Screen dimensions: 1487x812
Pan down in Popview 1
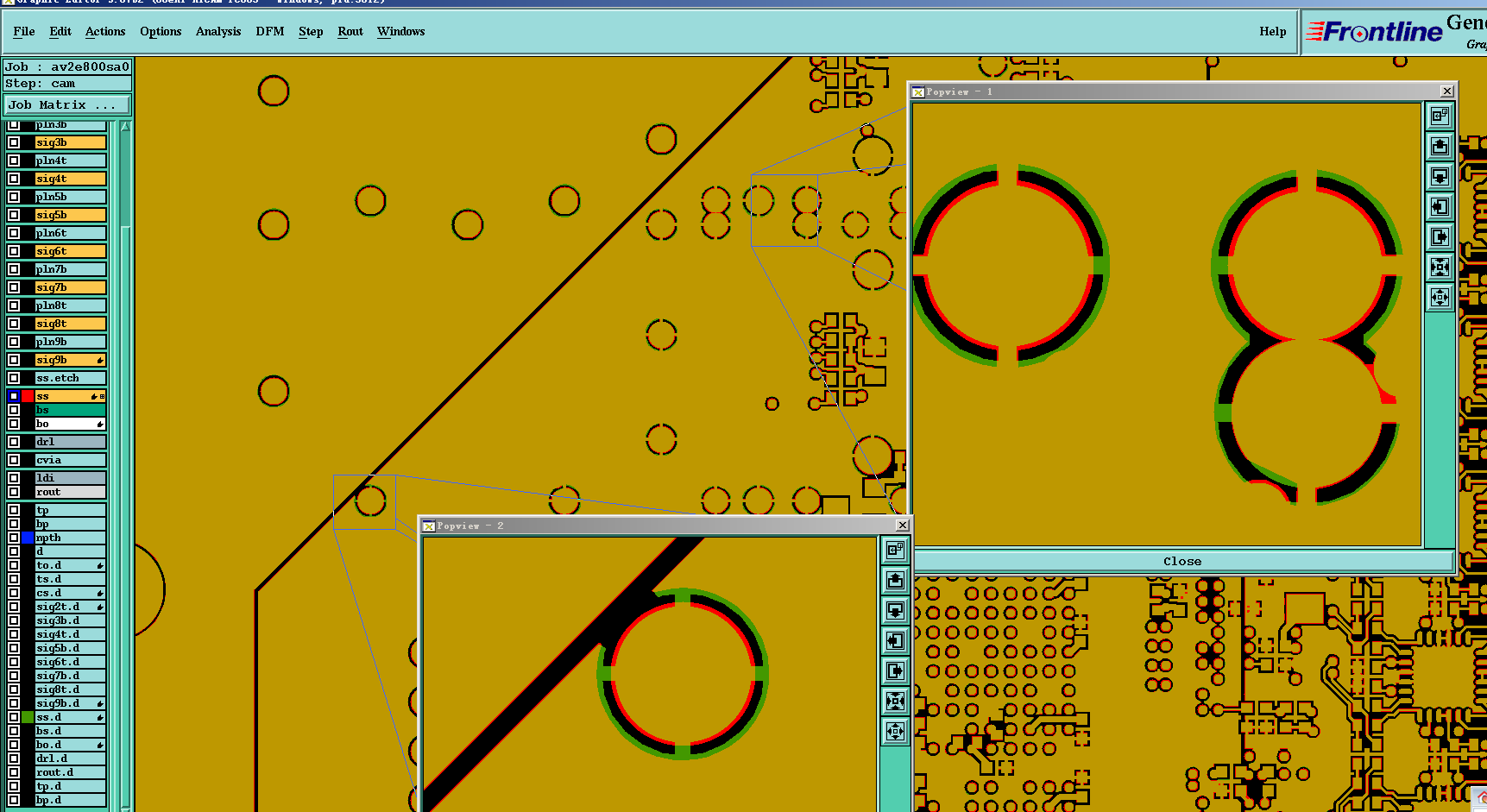1440,176
